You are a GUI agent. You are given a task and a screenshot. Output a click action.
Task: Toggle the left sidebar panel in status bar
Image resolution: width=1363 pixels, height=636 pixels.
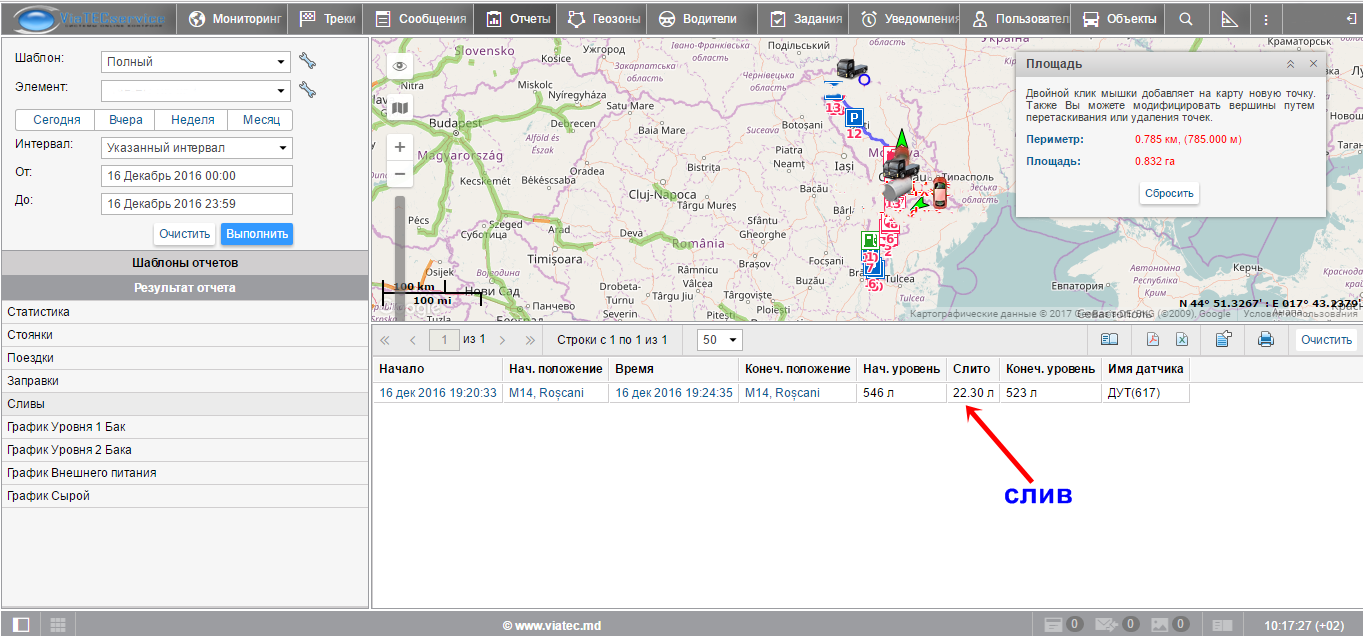(21, 625)
